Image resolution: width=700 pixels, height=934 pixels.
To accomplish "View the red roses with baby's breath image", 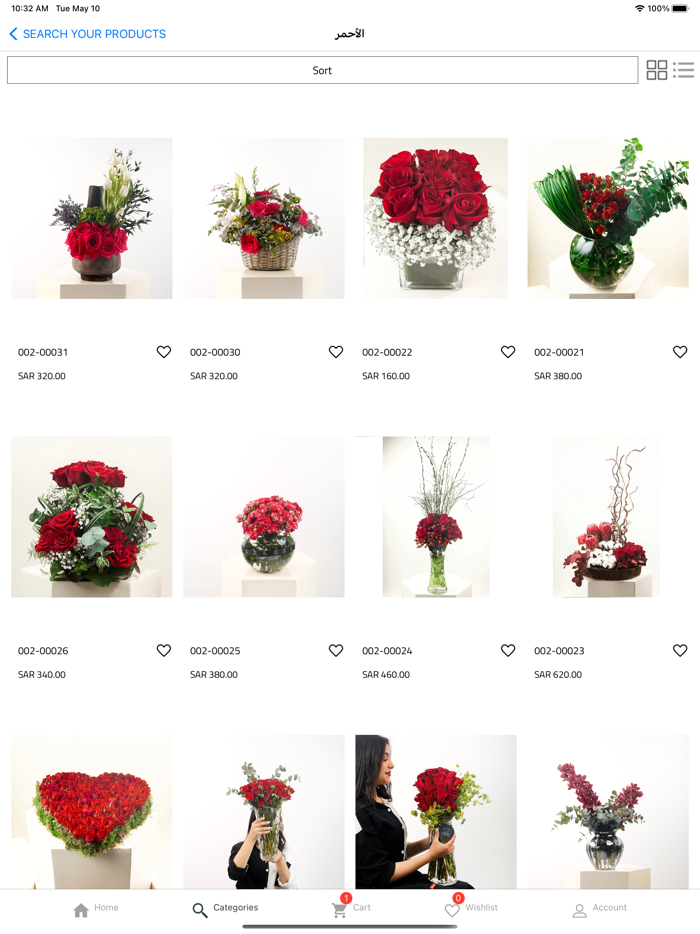I will (x=435, y=218).
